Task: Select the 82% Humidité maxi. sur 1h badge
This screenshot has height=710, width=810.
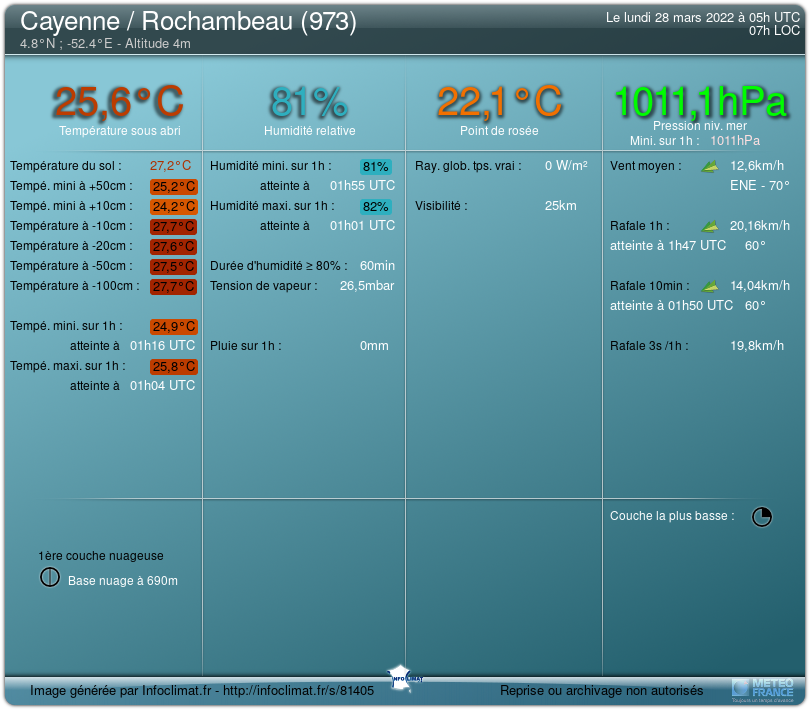Action: (376, 207)
